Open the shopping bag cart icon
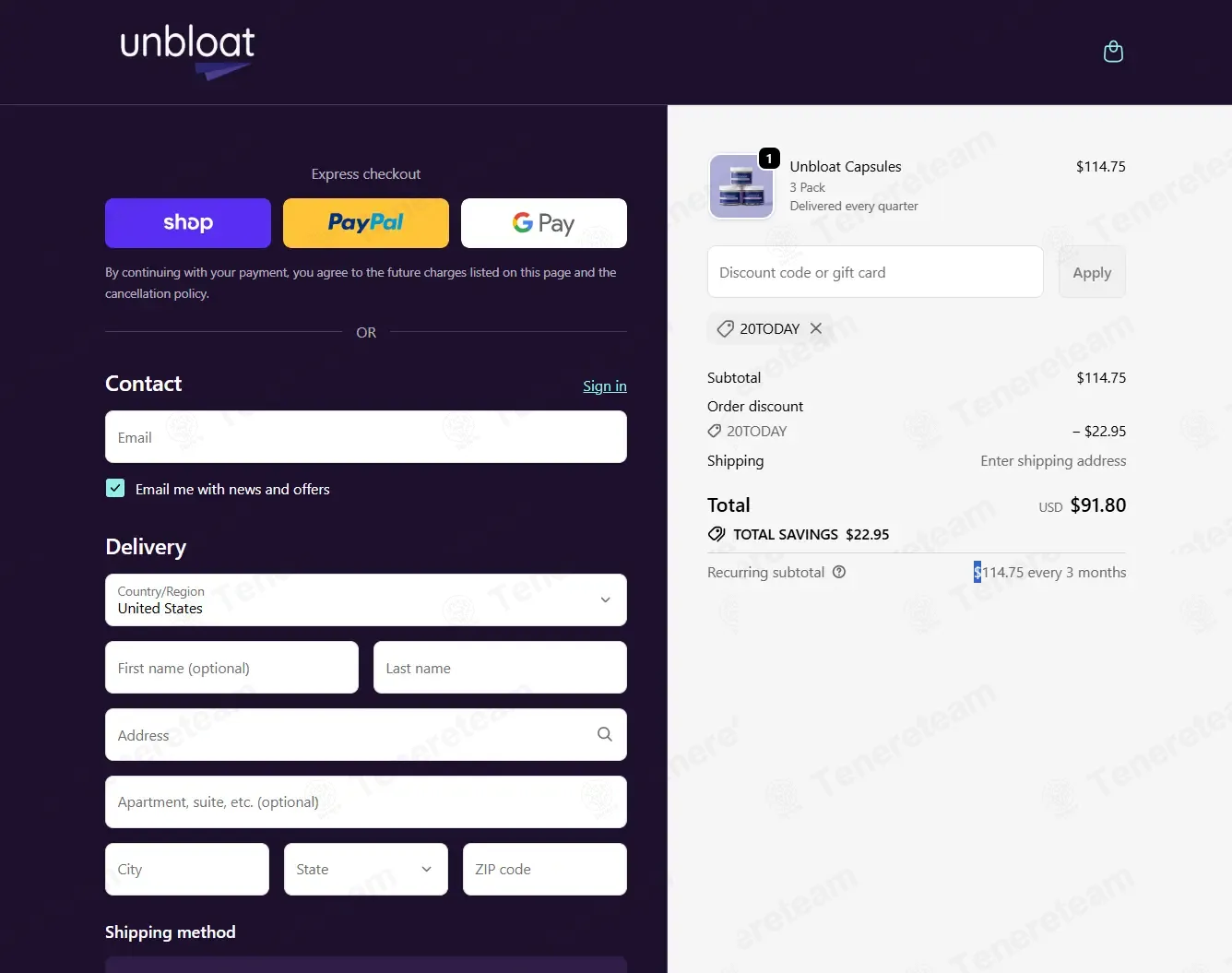 click(1113, 52)
